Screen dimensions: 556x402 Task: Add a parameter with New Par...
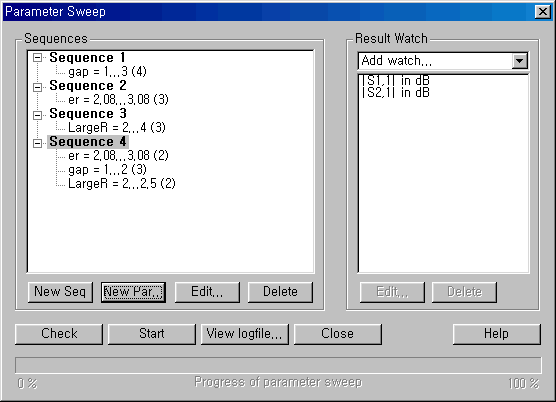(x=133, y=292)
